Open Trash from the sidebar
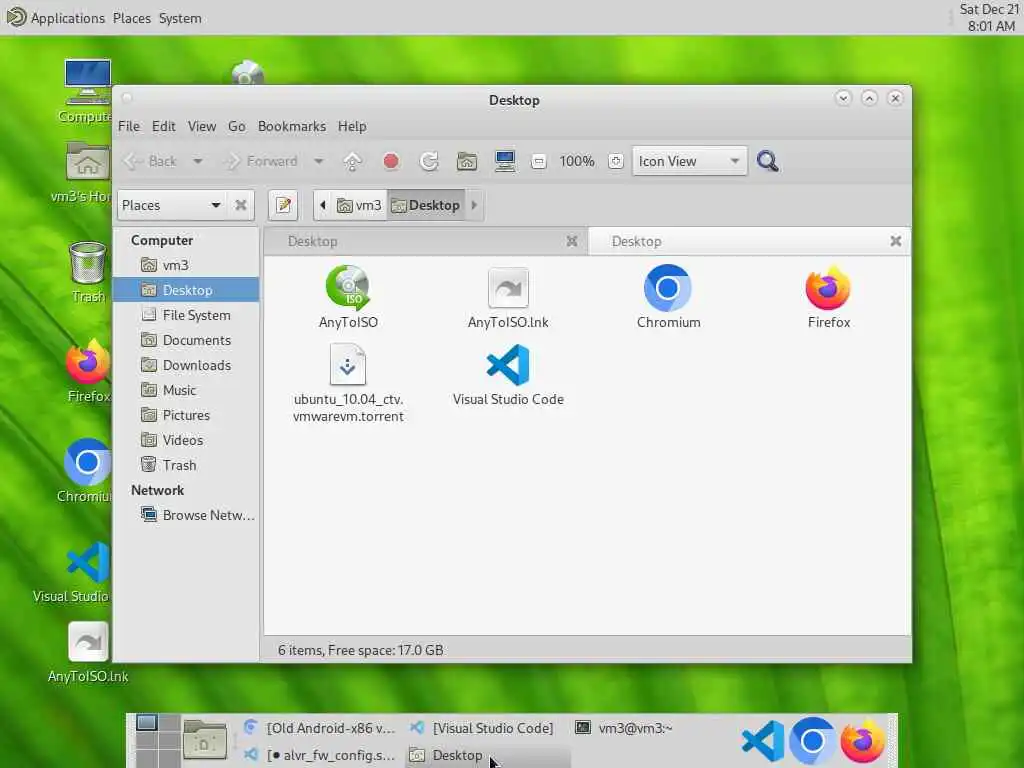The width and height of the screenshot is (1024, 768). (186, 465)
